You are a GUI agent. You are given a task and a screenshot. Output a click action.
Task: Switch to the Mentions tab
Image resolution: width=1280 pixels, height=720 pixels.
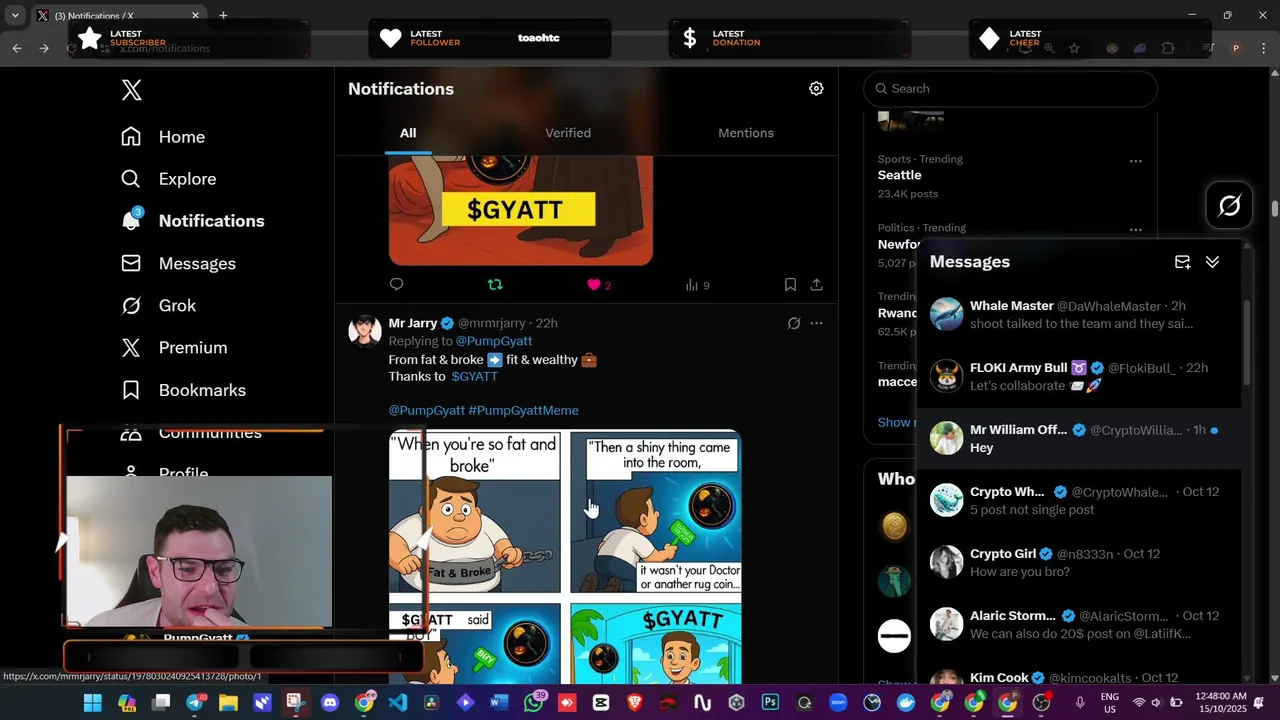point(746,133)
